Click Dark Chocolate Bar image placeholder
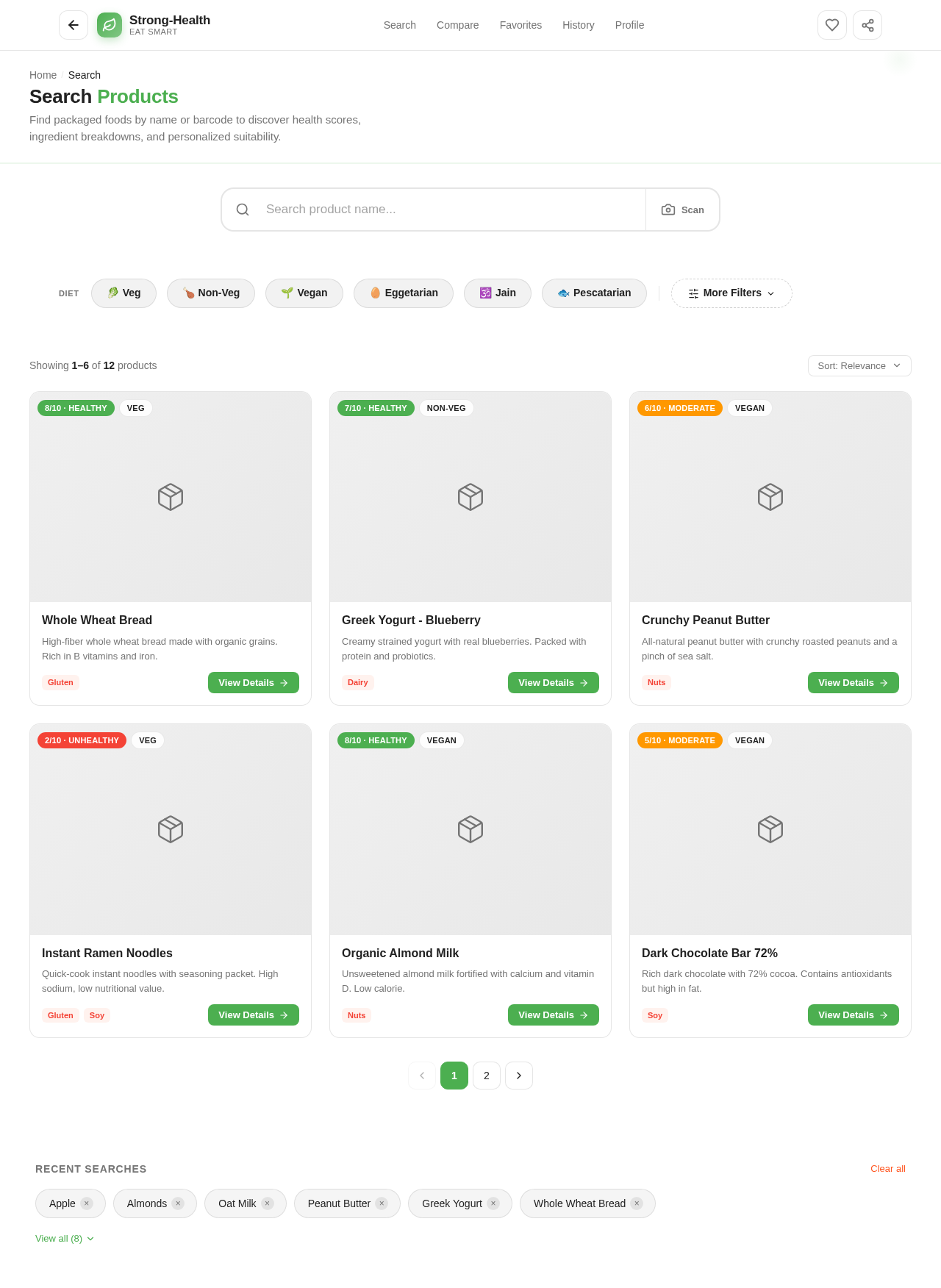This screenshot has width=941, height=1288. coord(770,829)
